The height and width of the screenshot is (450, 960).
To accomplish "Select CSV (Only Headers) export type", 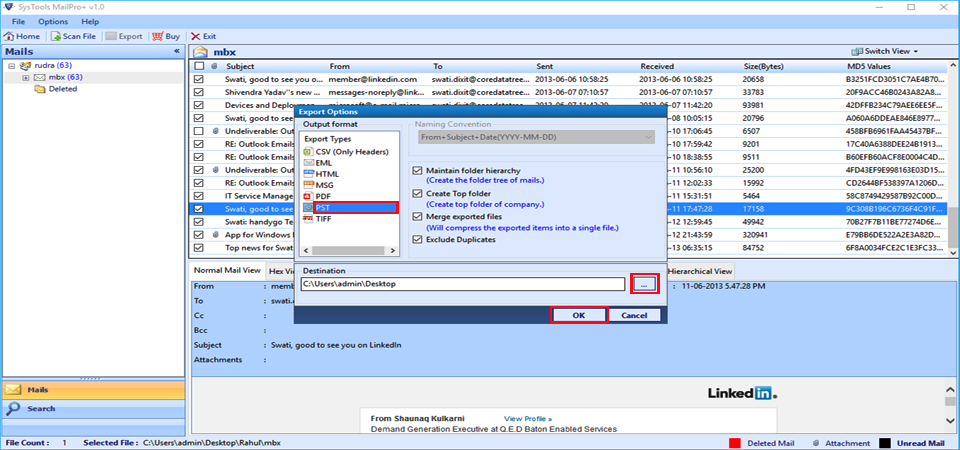I will [347, 151].
